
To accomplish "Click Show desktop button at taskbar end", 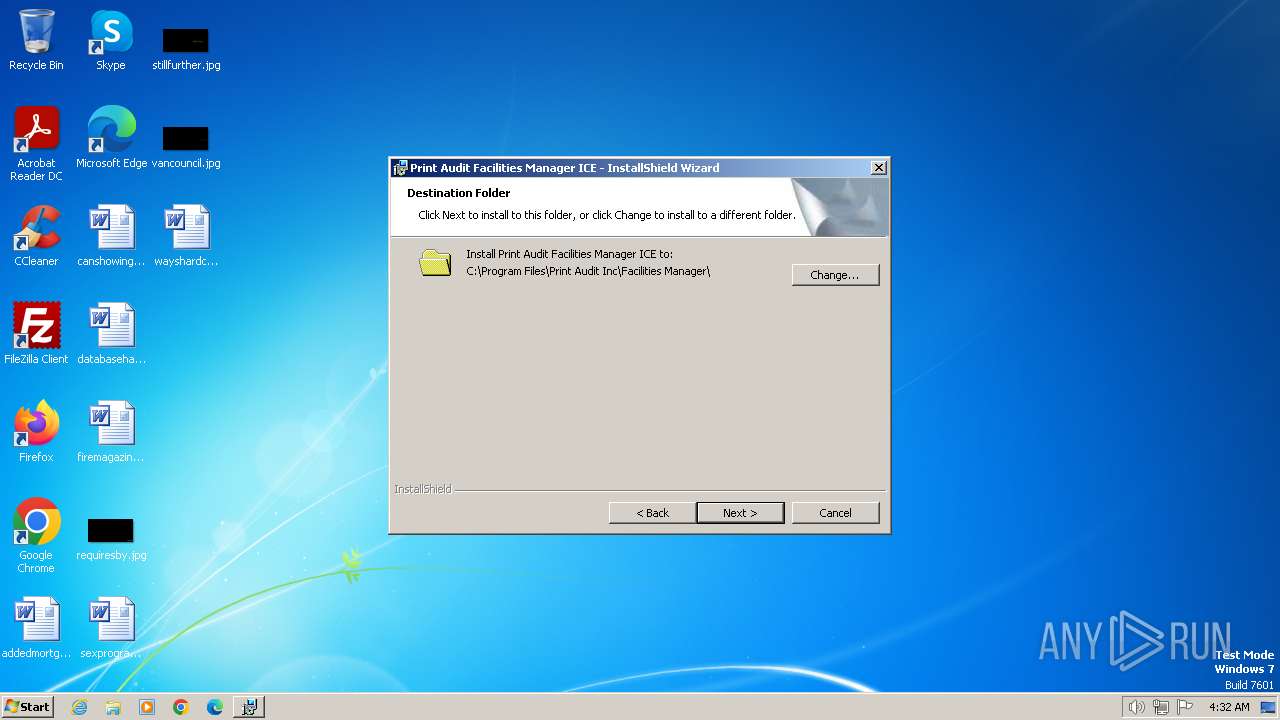I will [1269, 707].
